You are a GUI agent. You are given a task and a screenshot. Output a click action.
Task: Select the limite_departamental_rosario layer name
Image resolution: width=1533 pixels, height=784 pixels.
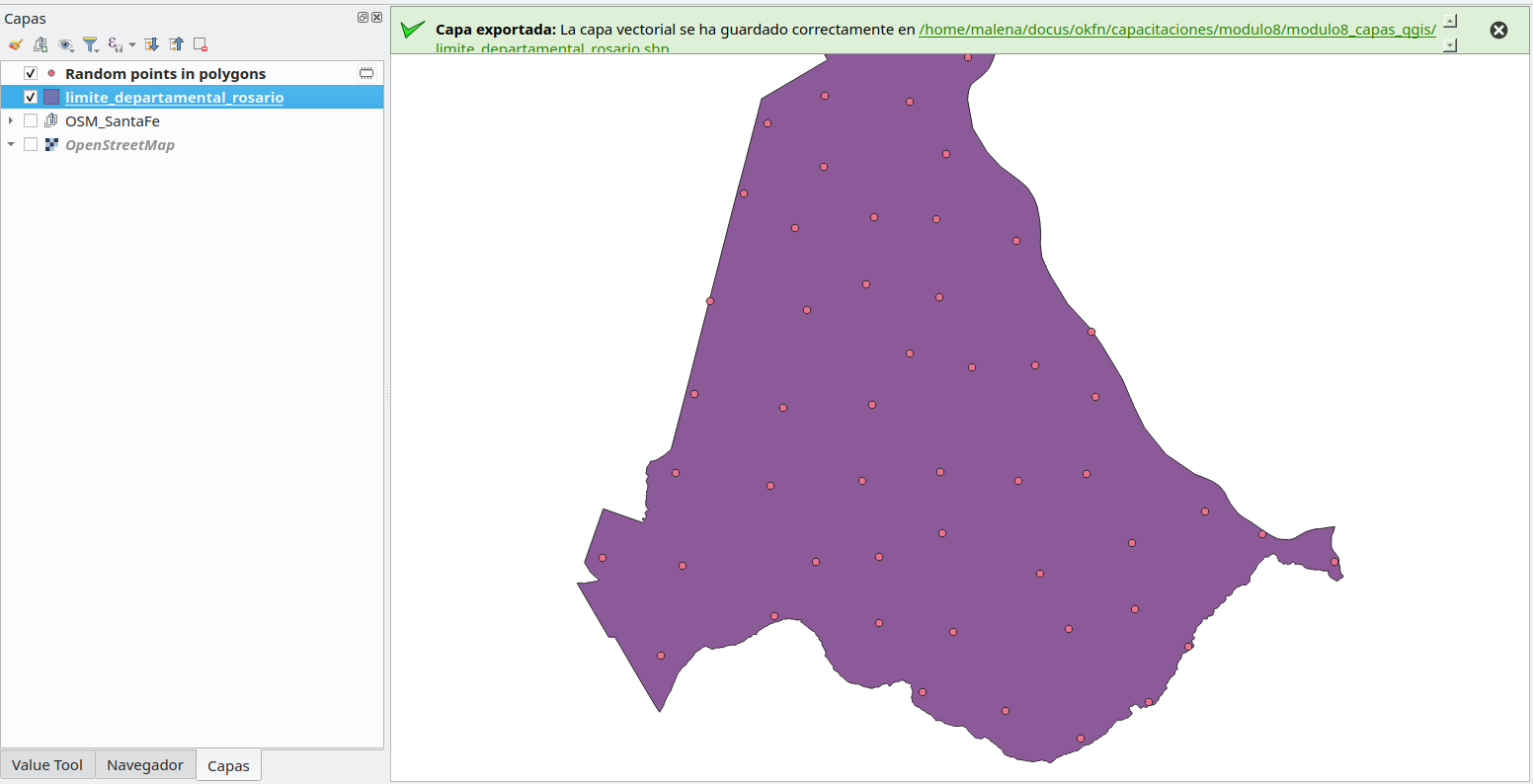(x=174, y=98)
